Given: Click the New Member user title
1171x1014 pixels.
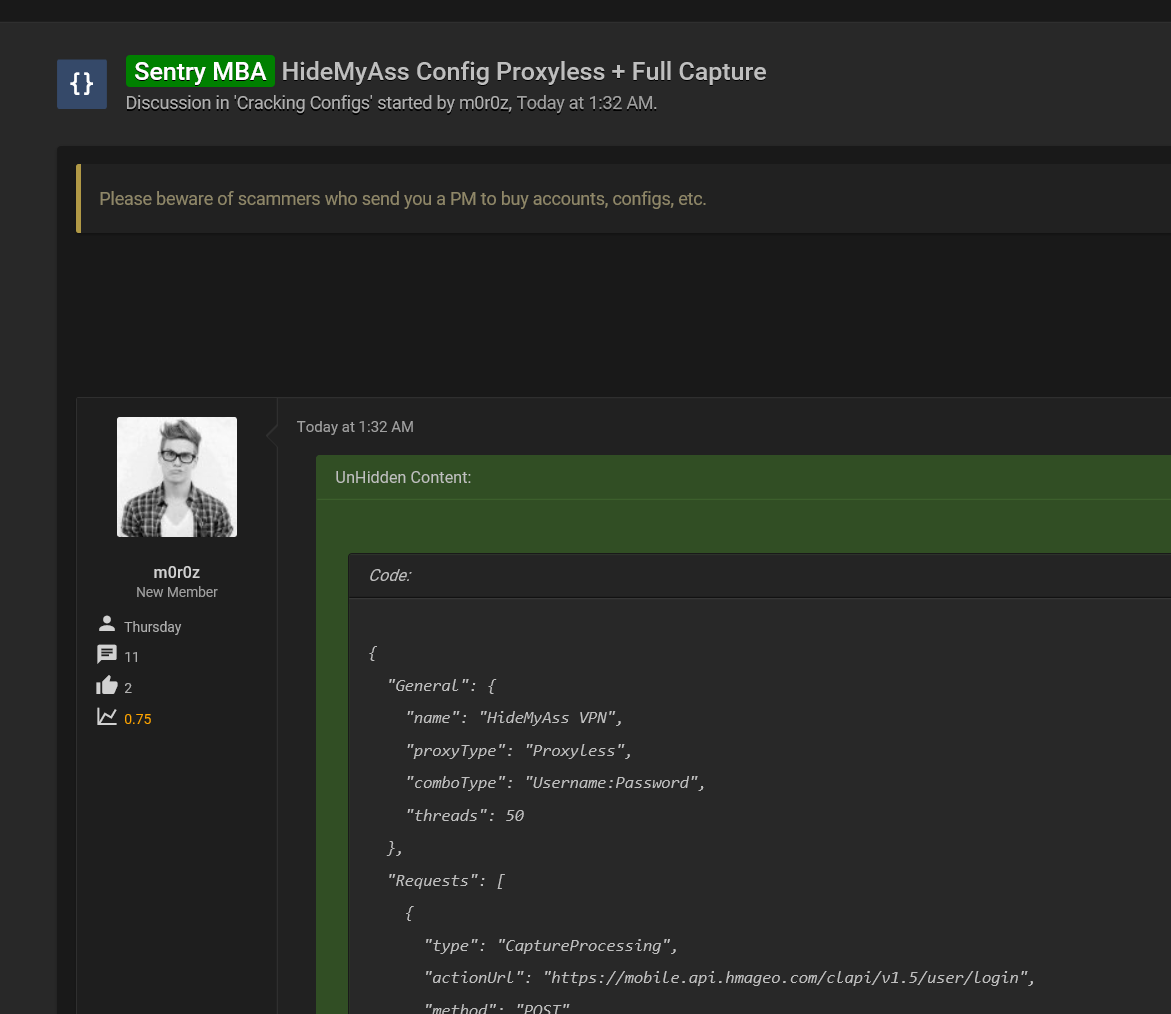Looking at the screenshot, I should click(x=176, y=592).
